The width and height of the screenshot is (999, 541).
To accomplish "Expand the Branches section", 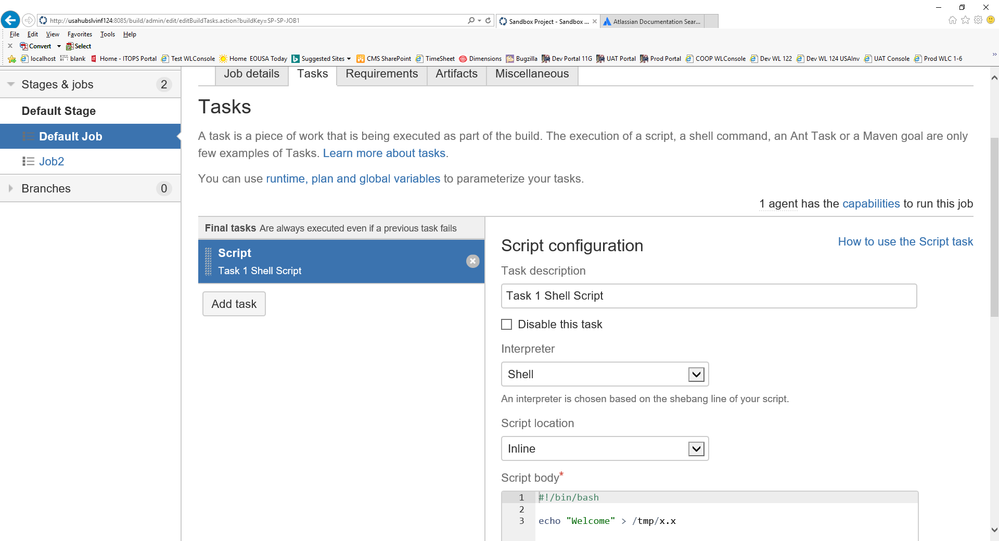I will (11, 189).
